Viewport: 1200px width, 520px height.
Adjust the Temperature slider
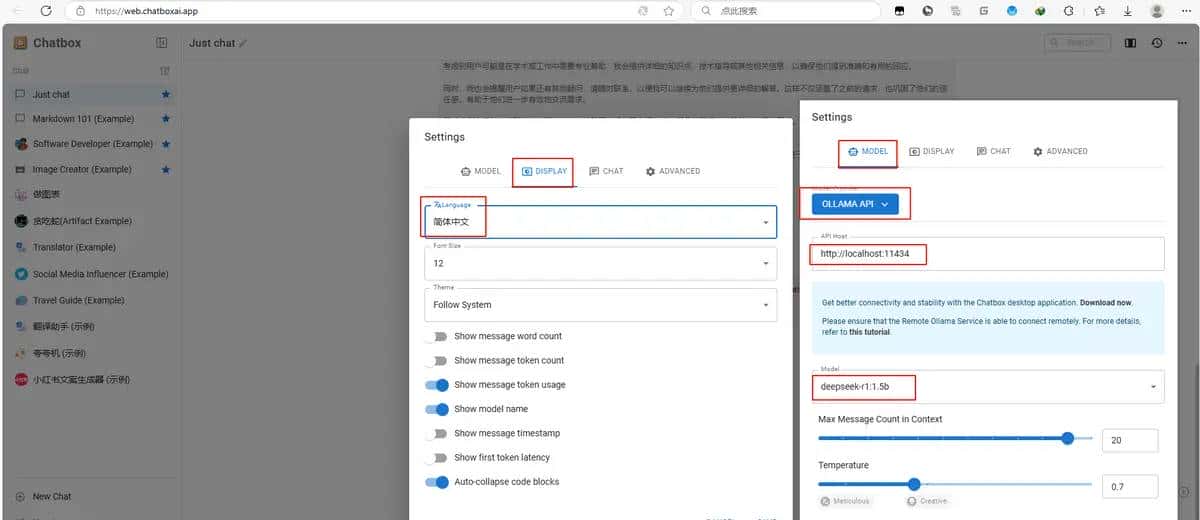954,484
